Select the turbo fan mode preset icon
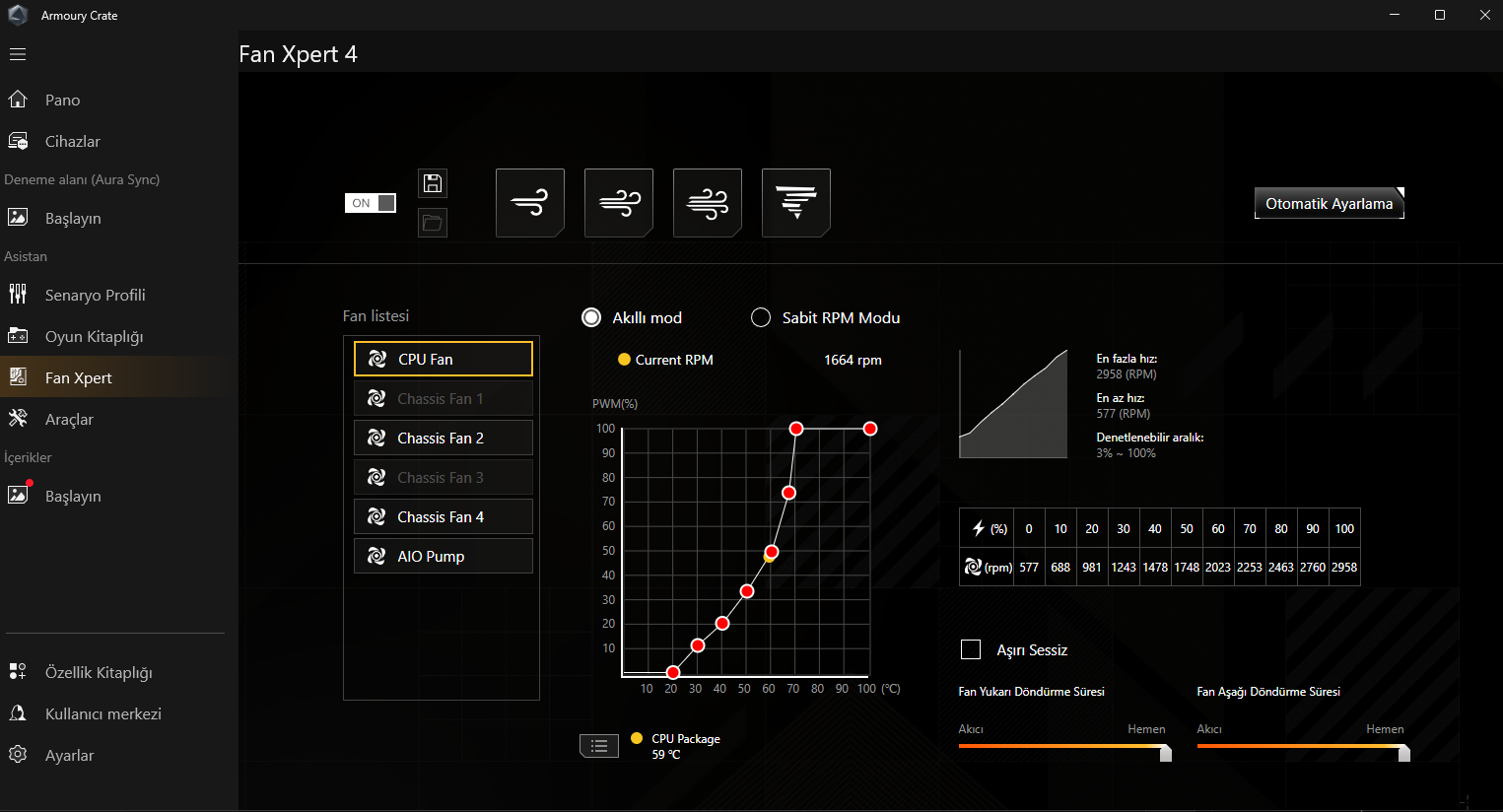1503x812 pixels. click(708, 203)
